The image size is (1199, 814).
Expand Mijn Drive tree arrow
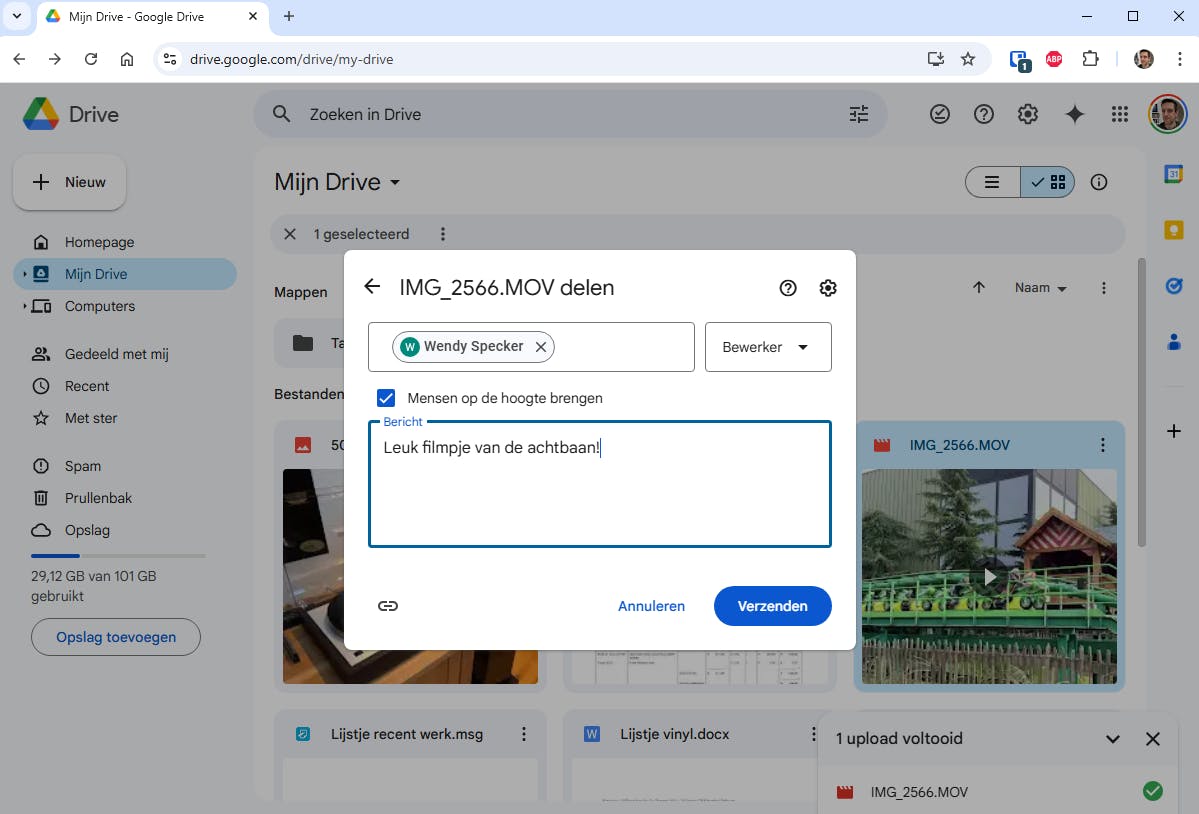click(24, 274)
